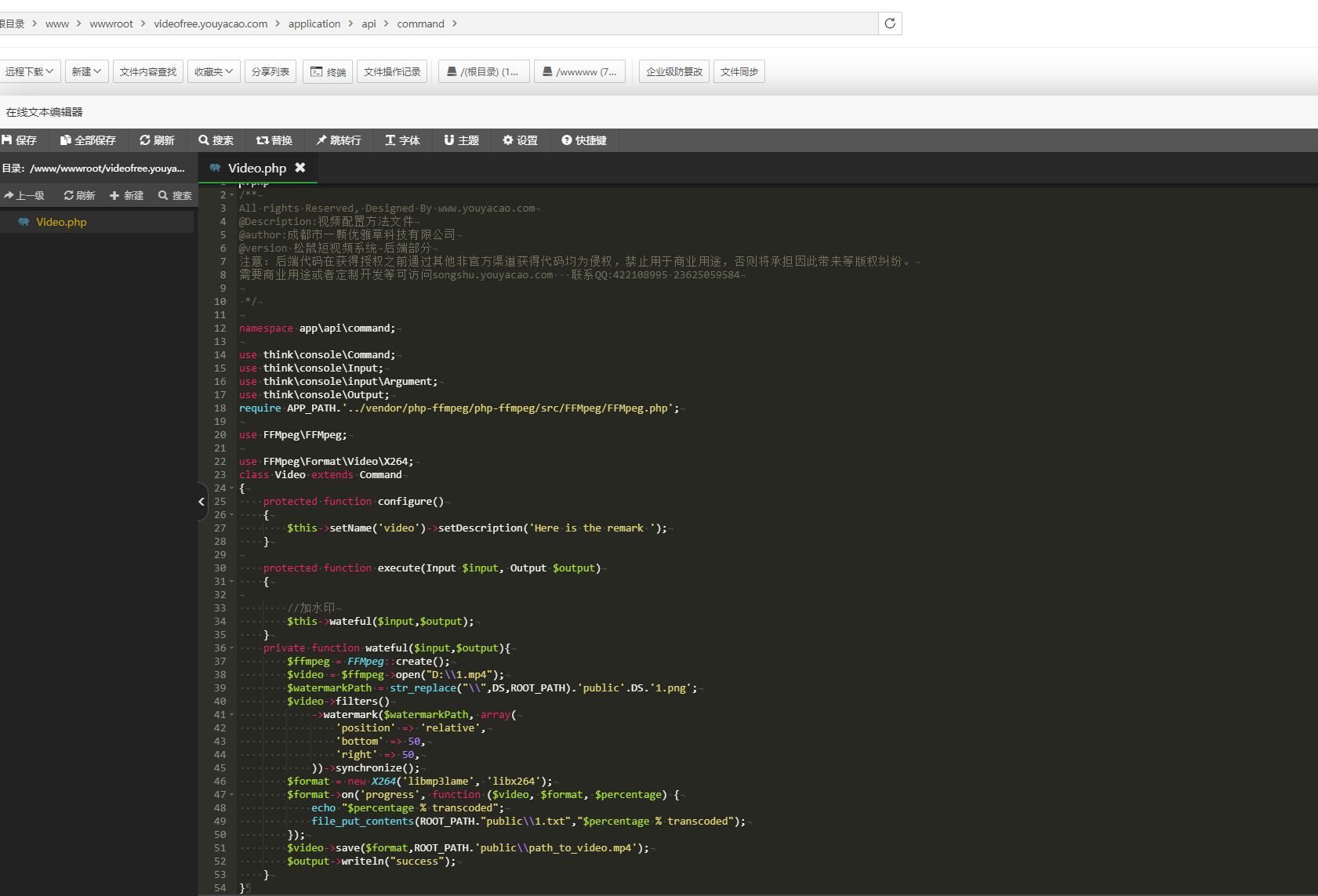Navigate to command in the breadcrumb
Screen dimensions: 1318x896
[x=420, y=24]
